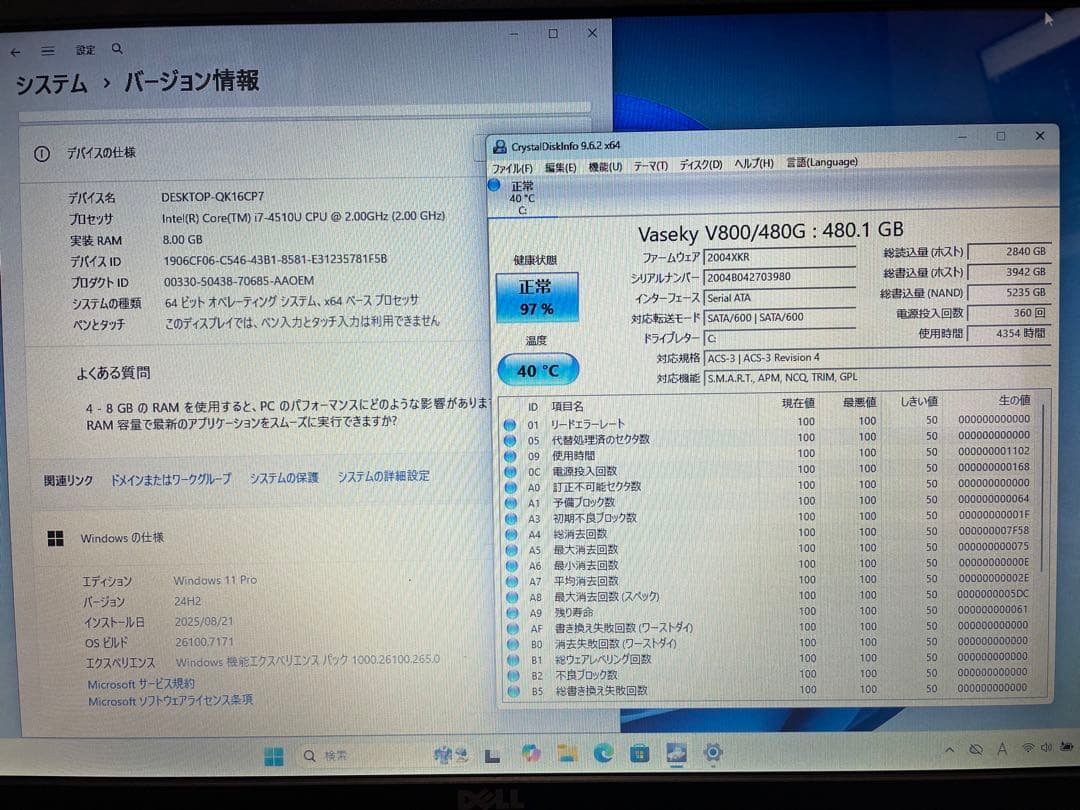Open the Settings hamburger navigation menu
Screen dimensions: 1080x810
tap(48, 51)
